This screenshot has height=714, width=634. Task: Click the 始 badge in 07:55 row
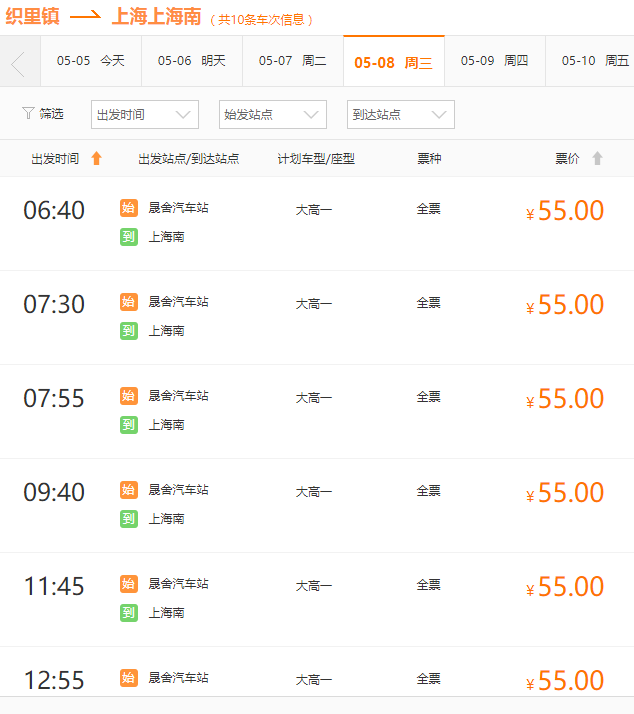(129, 396)
